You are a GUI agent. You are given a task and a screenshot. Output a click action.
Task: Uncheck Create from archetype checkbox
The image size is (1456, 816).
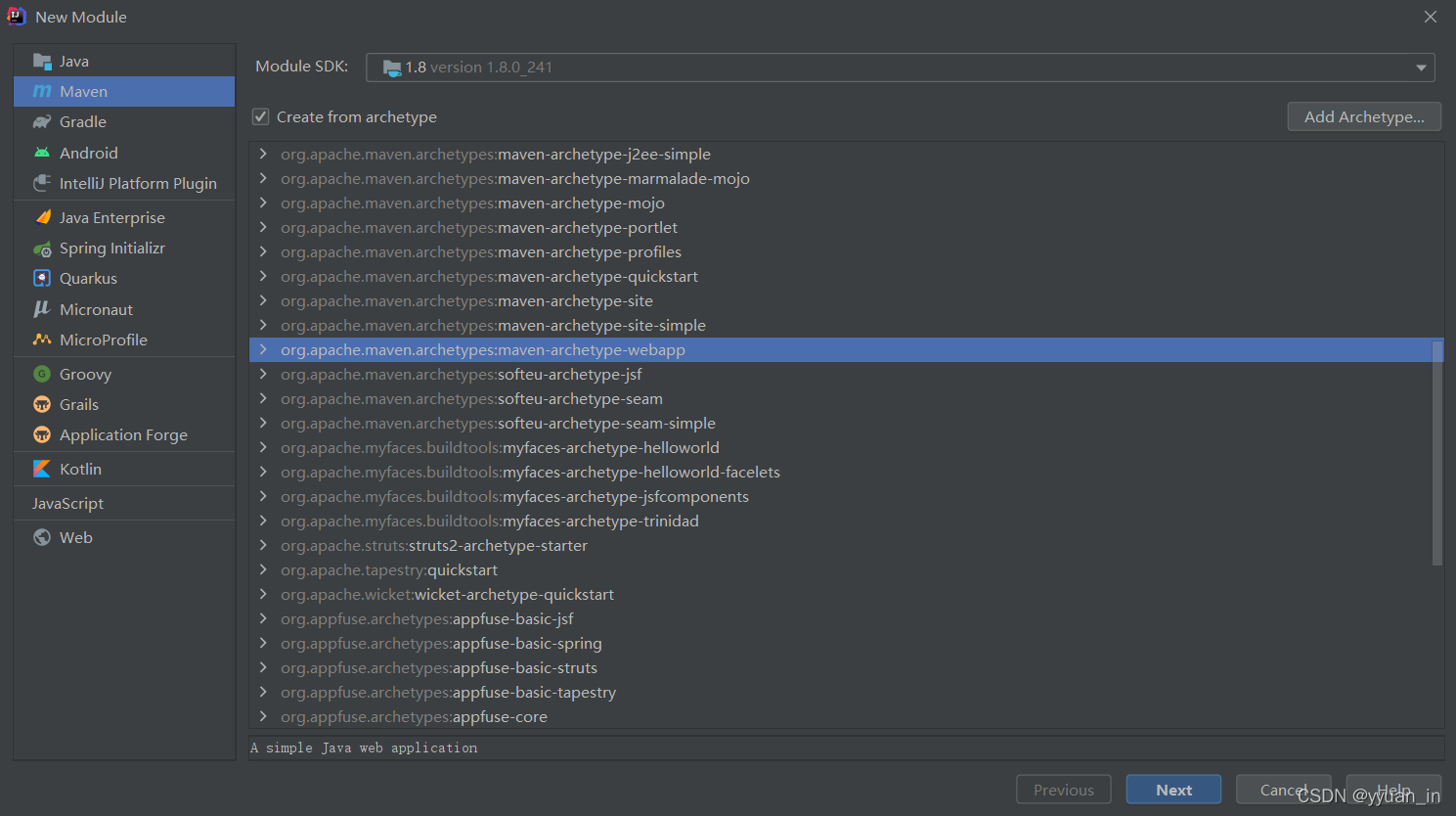(x=261, y=116)
